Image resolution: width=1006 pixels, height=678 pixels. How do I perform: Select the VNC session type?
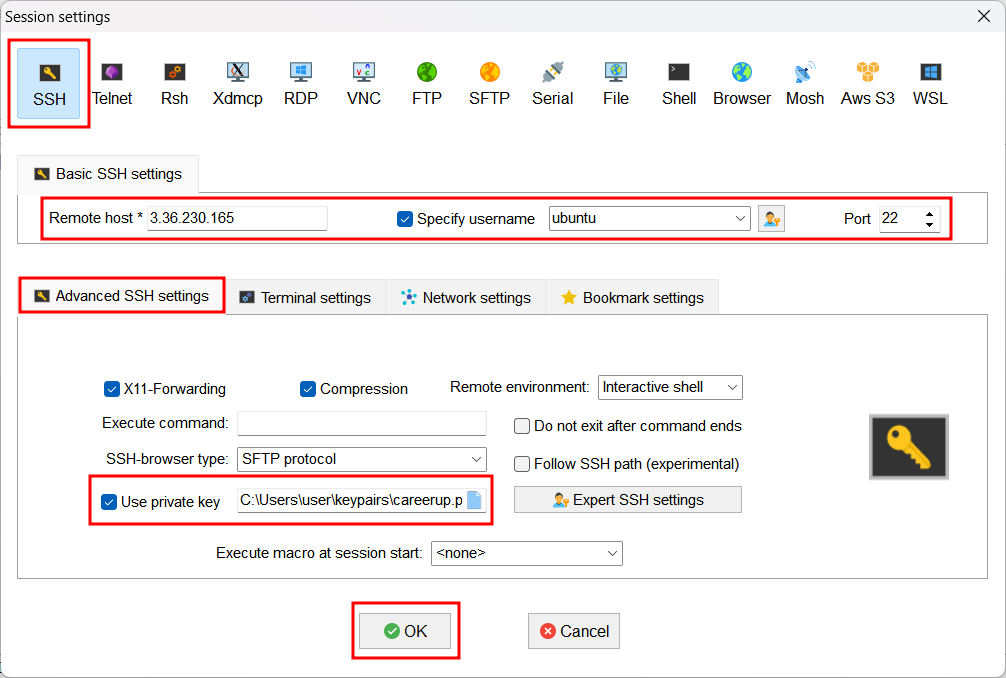(364, 83)
